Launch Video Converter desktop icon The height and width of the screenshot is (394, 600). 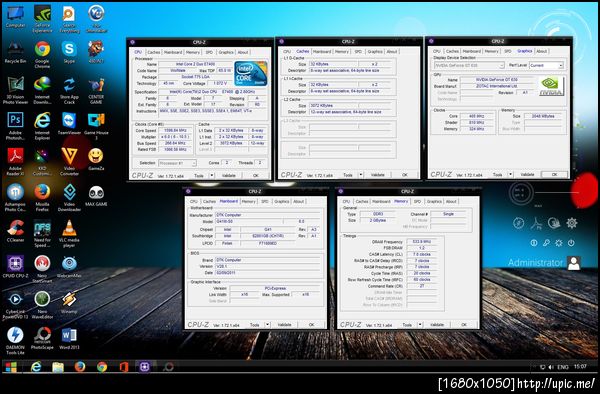point(69,162)
